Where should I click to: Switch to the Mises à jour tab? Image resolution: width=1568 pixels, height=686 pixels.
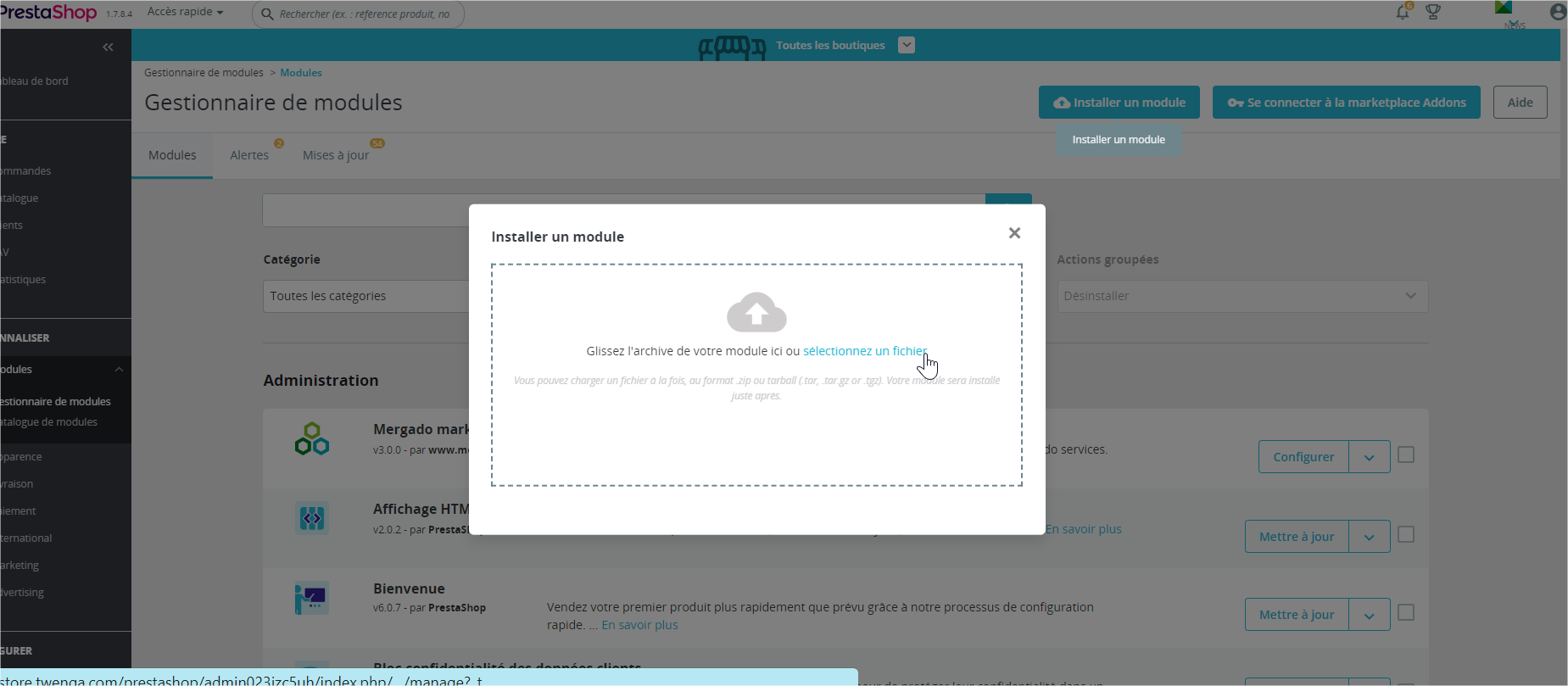coord(337,155)
